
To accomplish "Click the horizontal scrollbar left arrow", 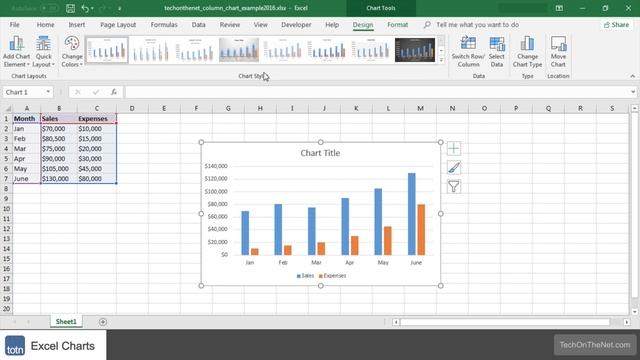I will pos(396,322).
